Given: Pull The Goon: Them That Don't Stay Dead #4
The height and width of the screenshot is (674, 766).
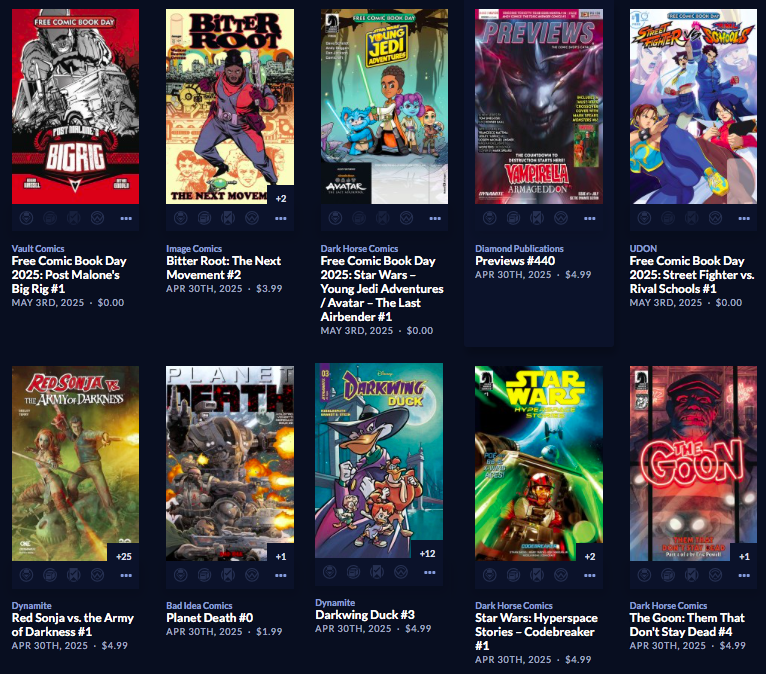Looking at the screenshot, I should pos(644,575).
